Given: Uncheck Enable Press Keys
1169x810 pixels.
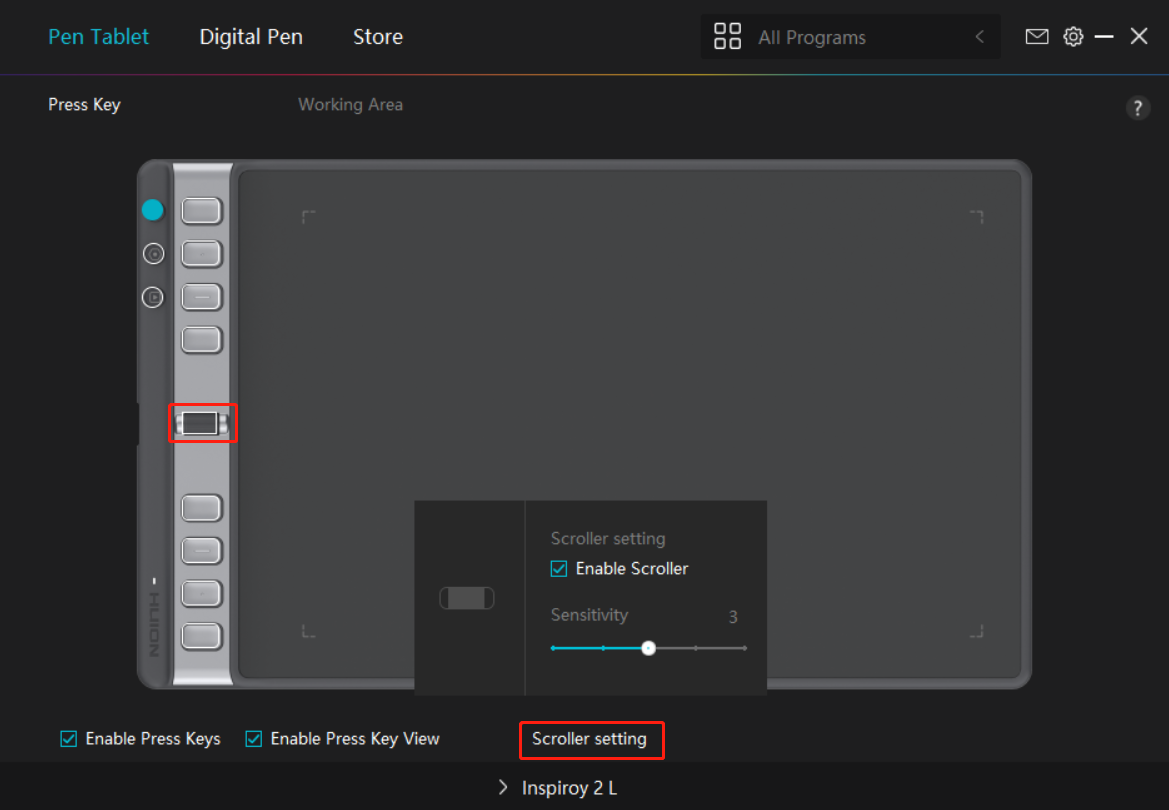Looking at the screenshot, I should coord(69,739).
